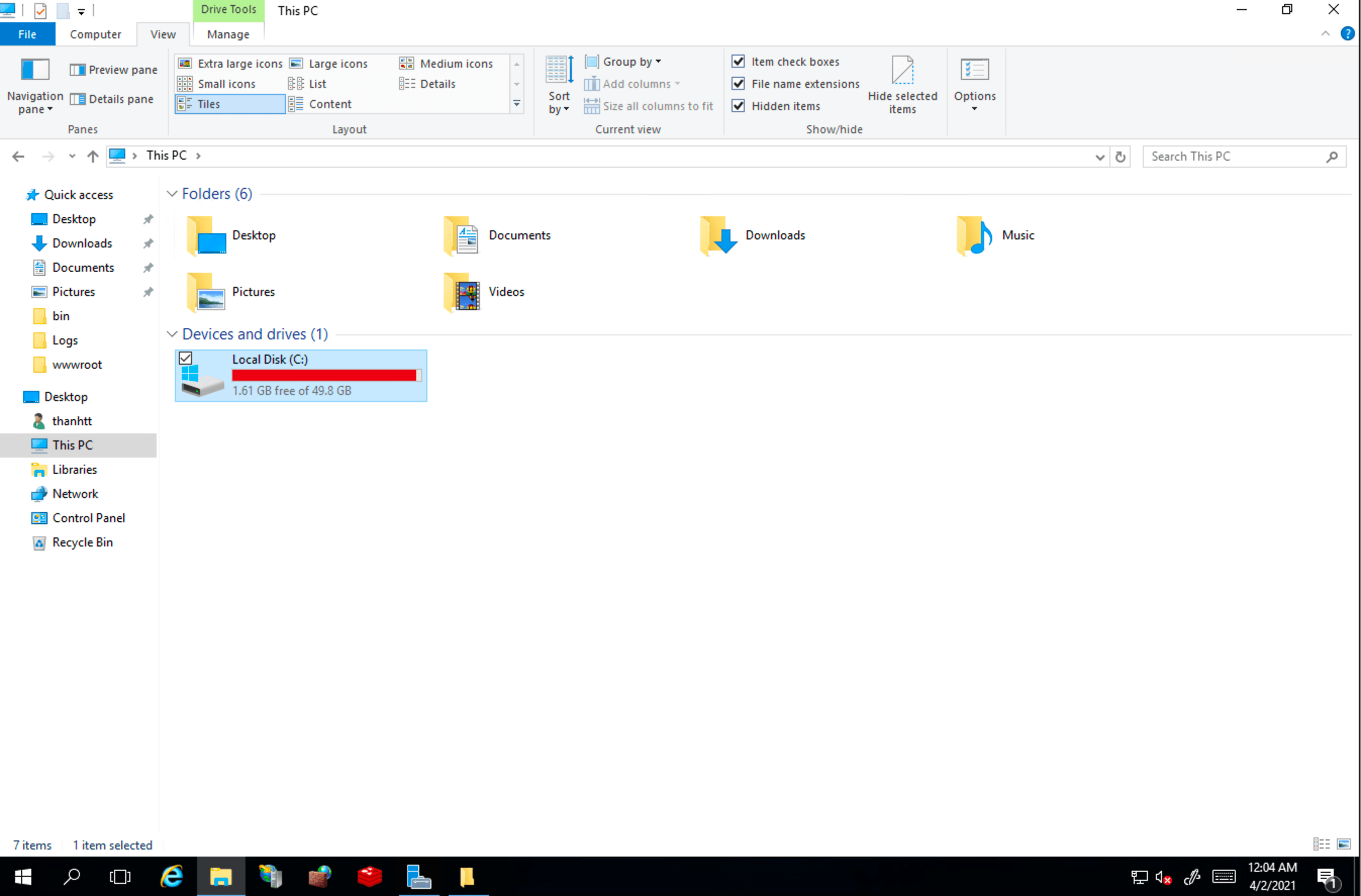
Task: Toggle File name extensions checkbox
Action: 738,83
